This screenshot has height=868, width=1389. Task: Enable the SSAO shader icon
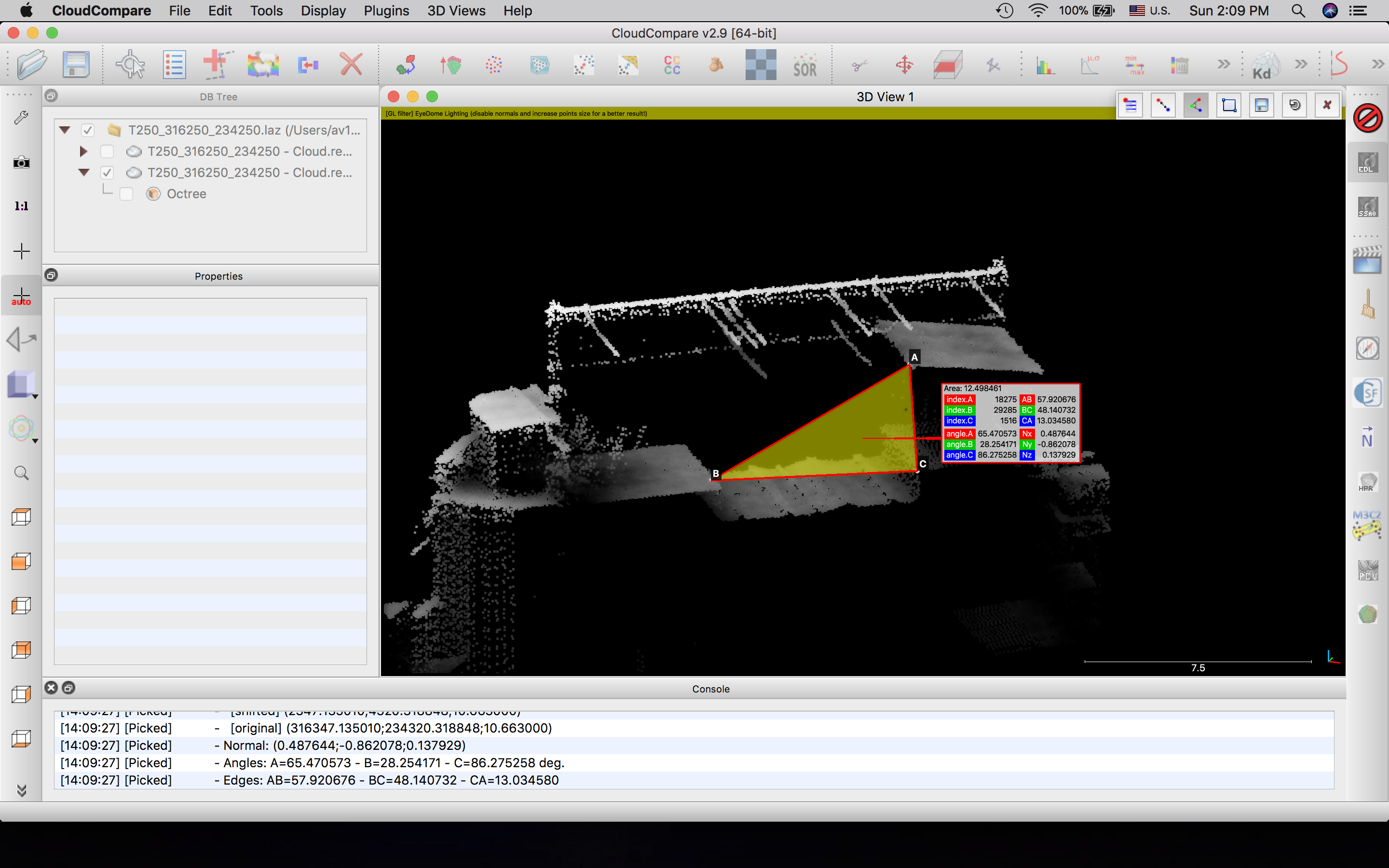[1367, 207]
